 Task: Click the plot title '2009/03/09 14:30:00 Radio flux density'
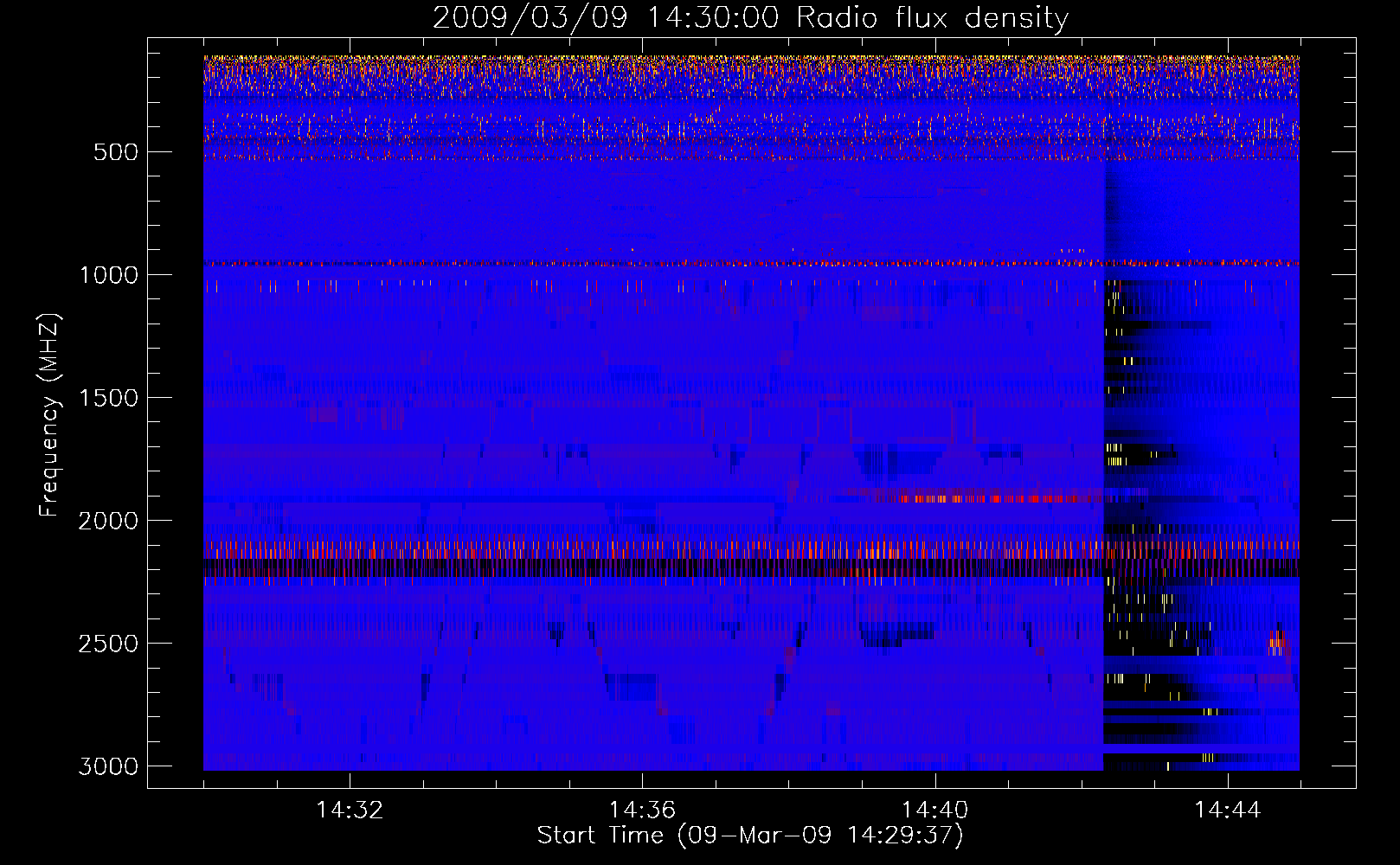pyautogui.click(x=750, y=18)
